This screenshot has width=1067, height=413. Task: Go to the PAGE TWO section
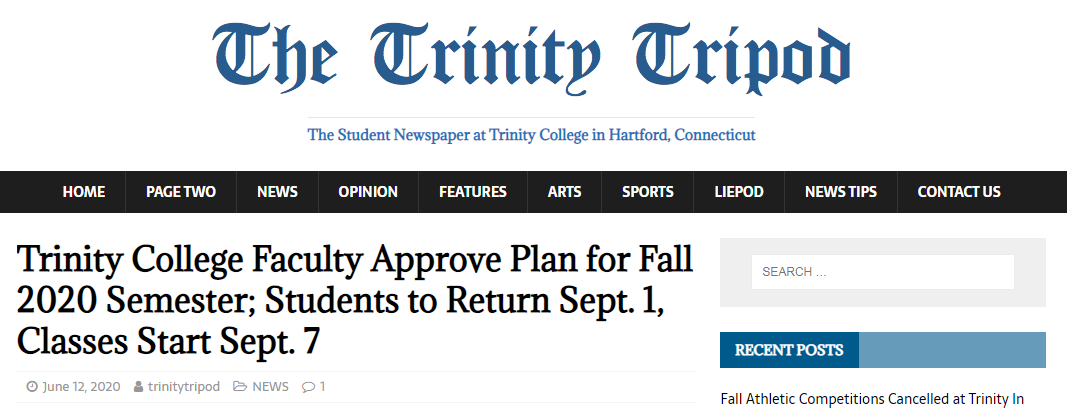click(181, 192)
